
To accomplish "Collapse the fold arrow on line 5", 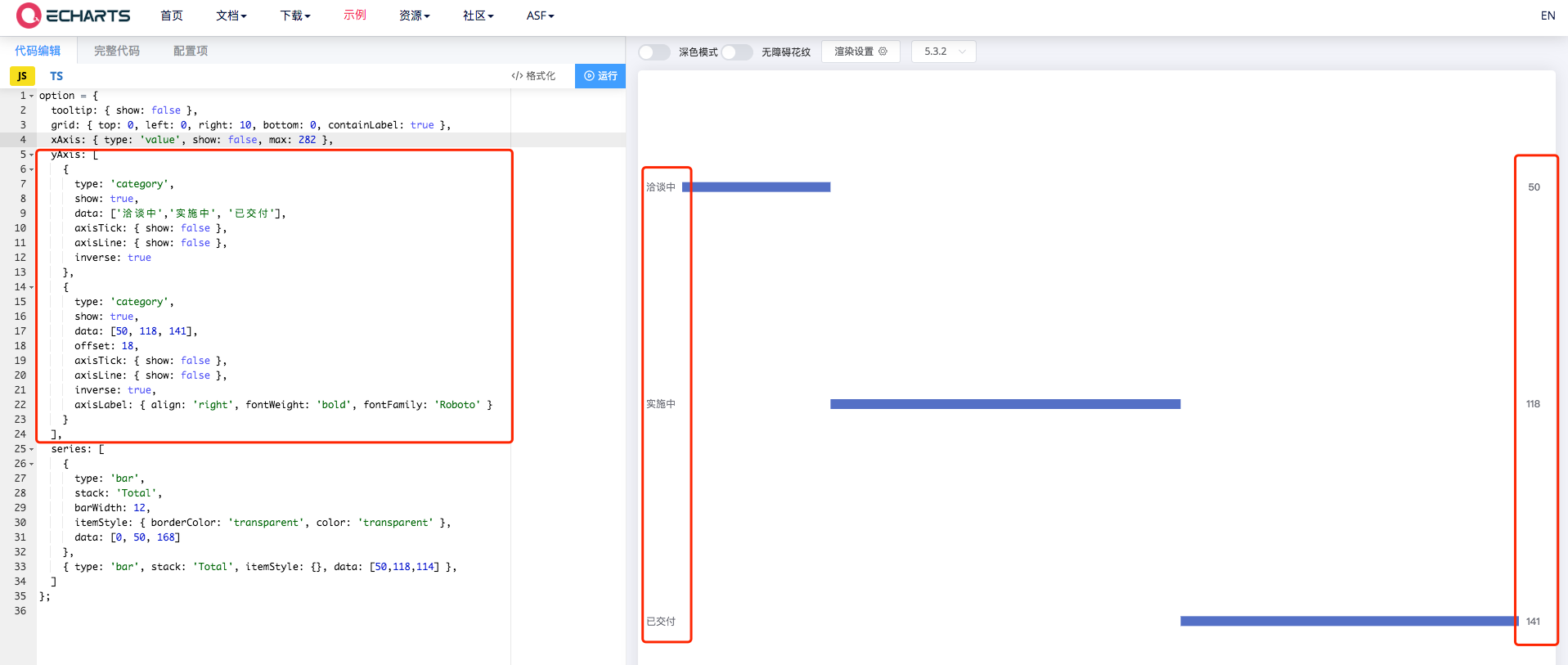I will (32, 155).
